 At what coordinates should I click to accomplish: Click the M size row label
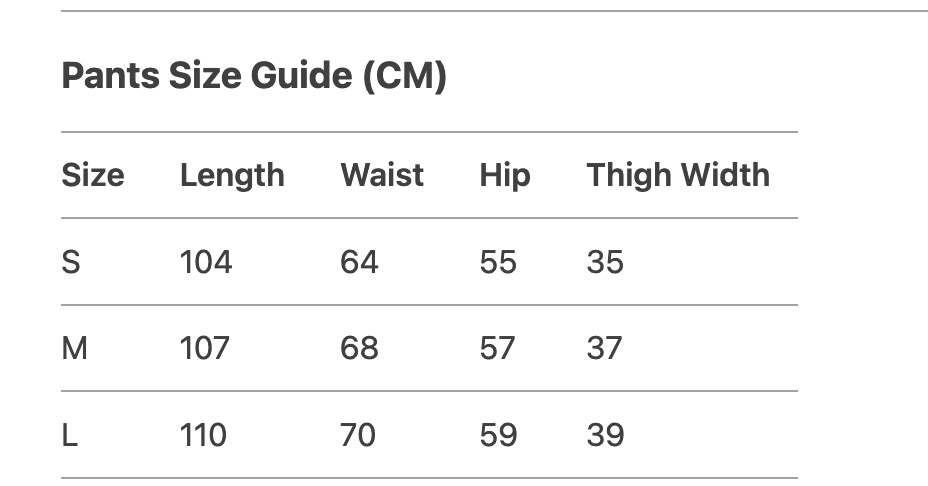pyautogui.click(x=75, y=348)
